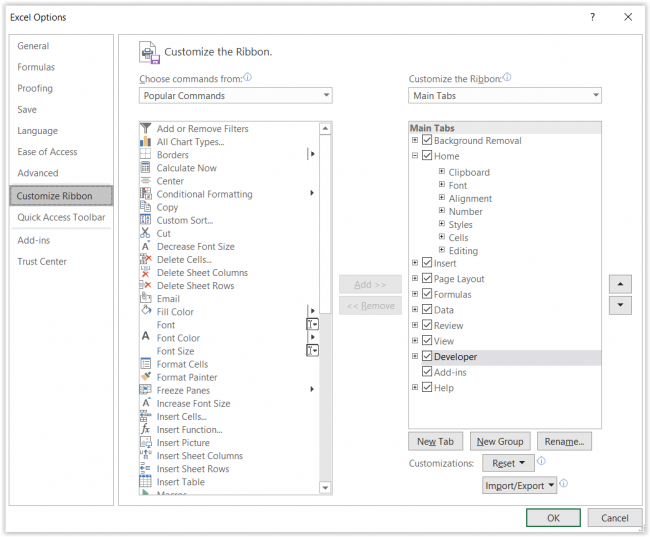Click the Delete Sheet Columns icon
The height and width of the screenshot is (537, 650).
click(146, 272)
